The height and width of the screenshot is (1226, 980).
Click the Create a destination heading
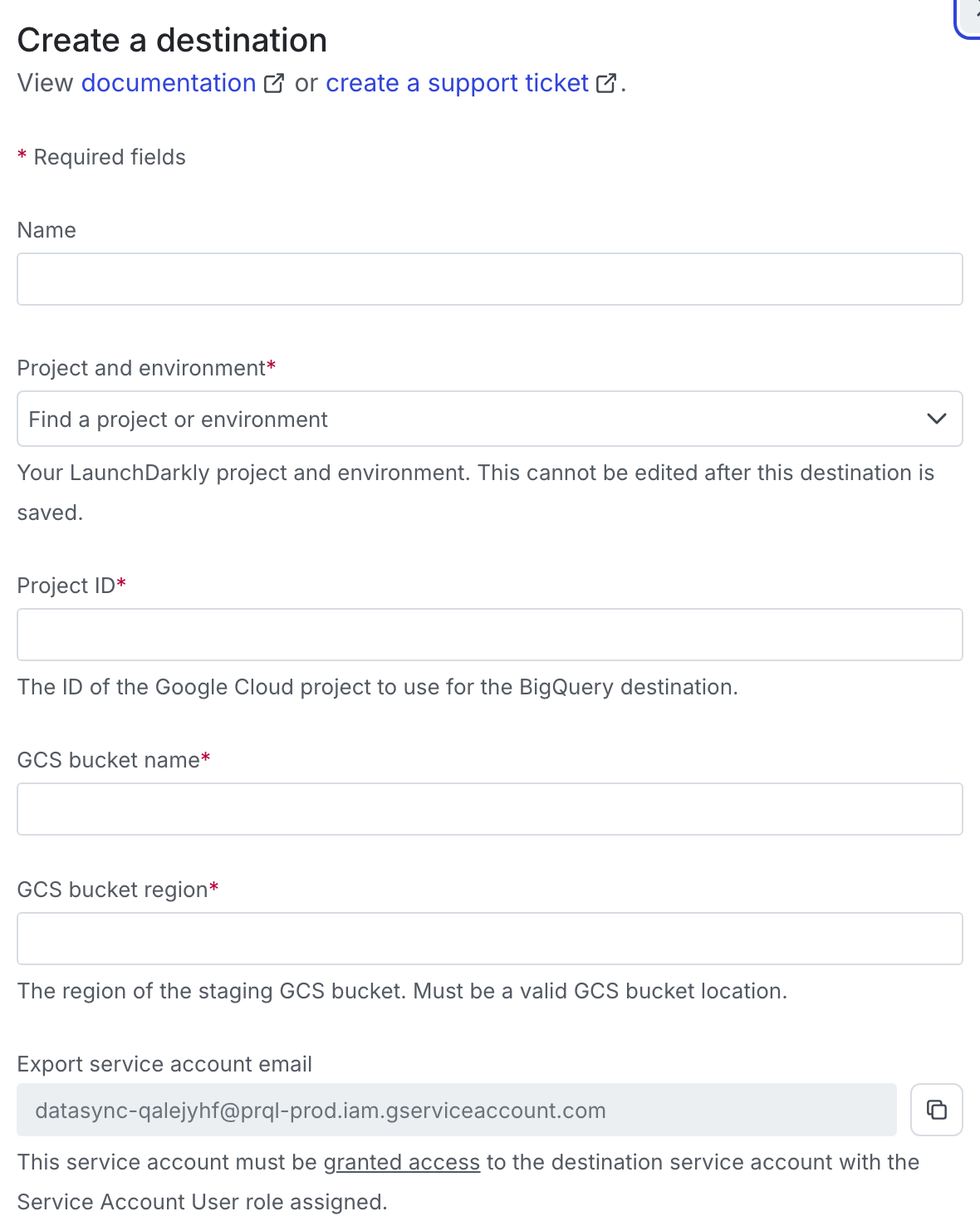click(172, 39)
